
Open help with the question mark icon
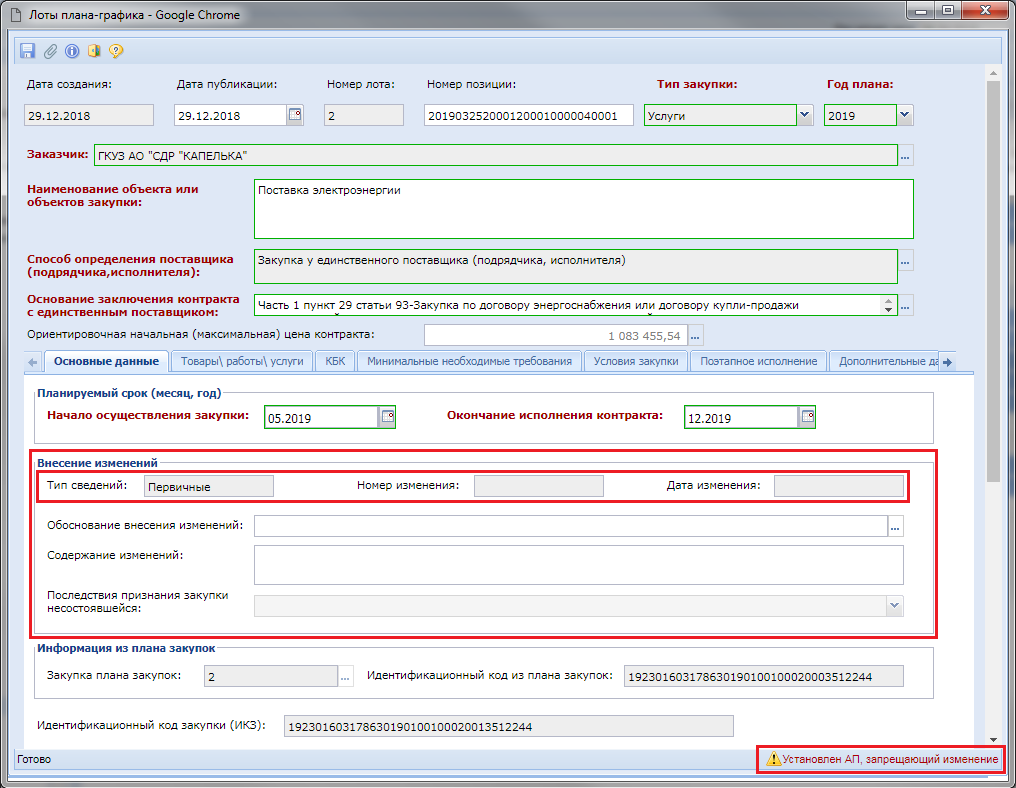pyautogui.click(x=116, y=51)
